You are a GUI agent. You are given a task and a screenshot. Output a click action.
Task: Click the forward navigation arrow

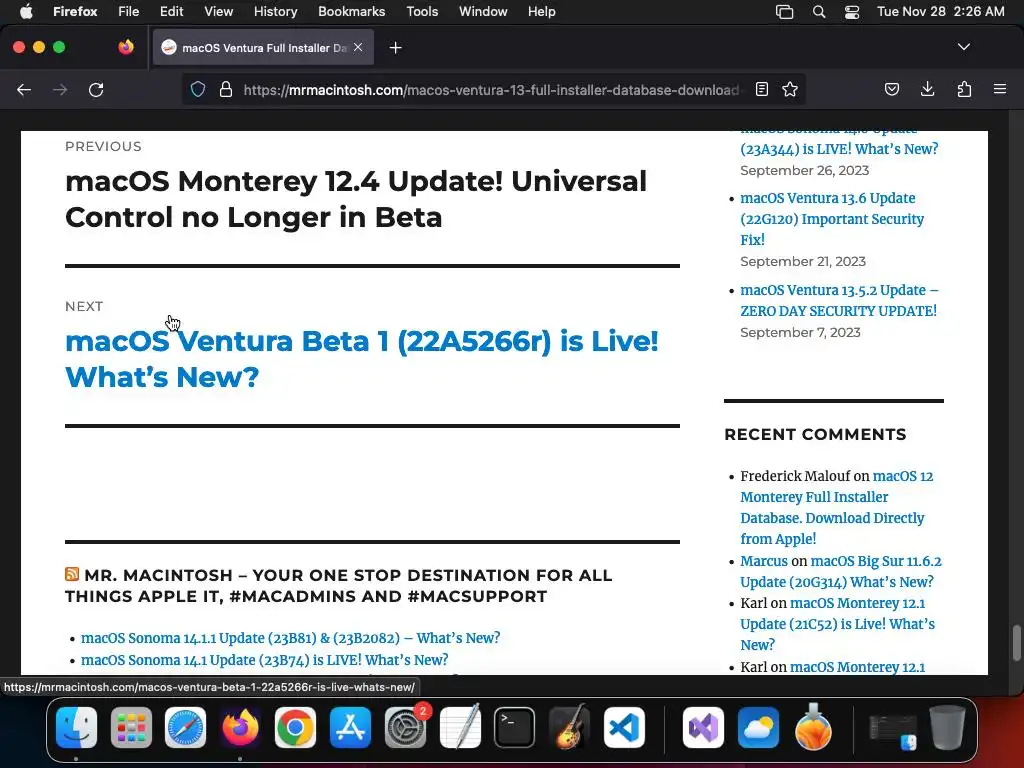pyautogui.click(x=60, y=89)
